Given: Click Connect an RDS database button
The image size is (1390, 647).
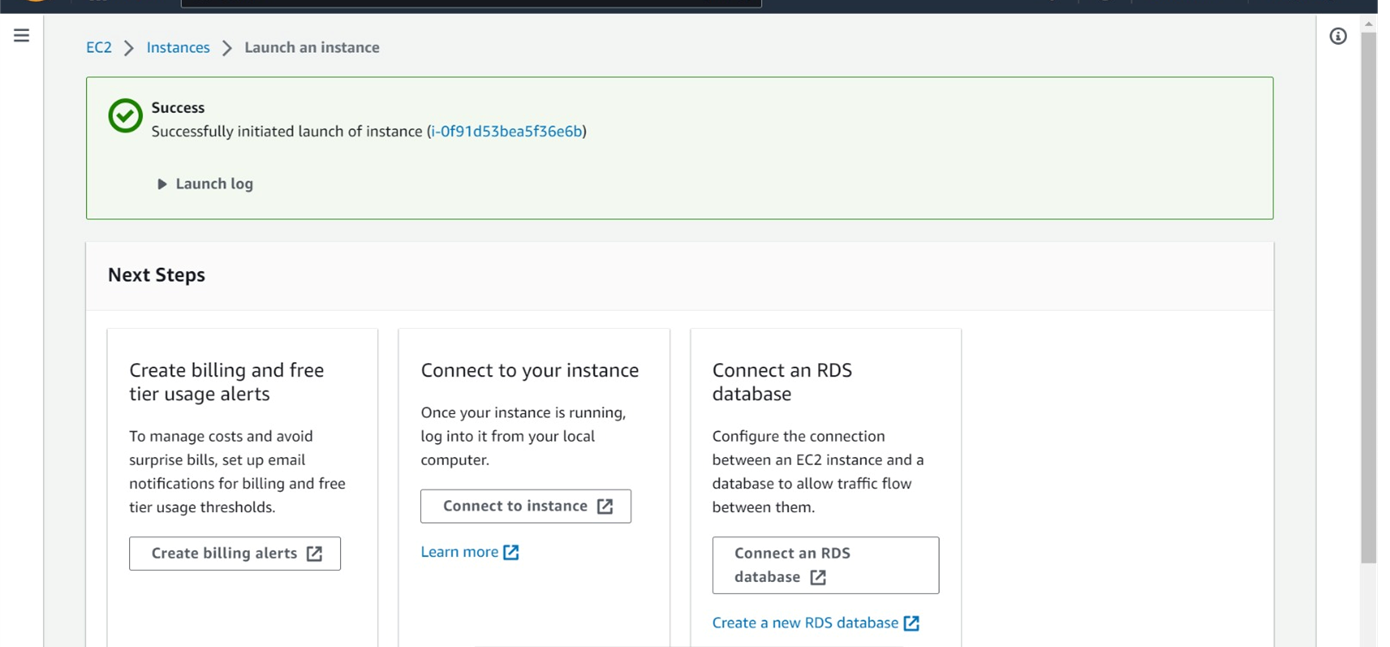Looking at the screenshot, I should [826, 565].
